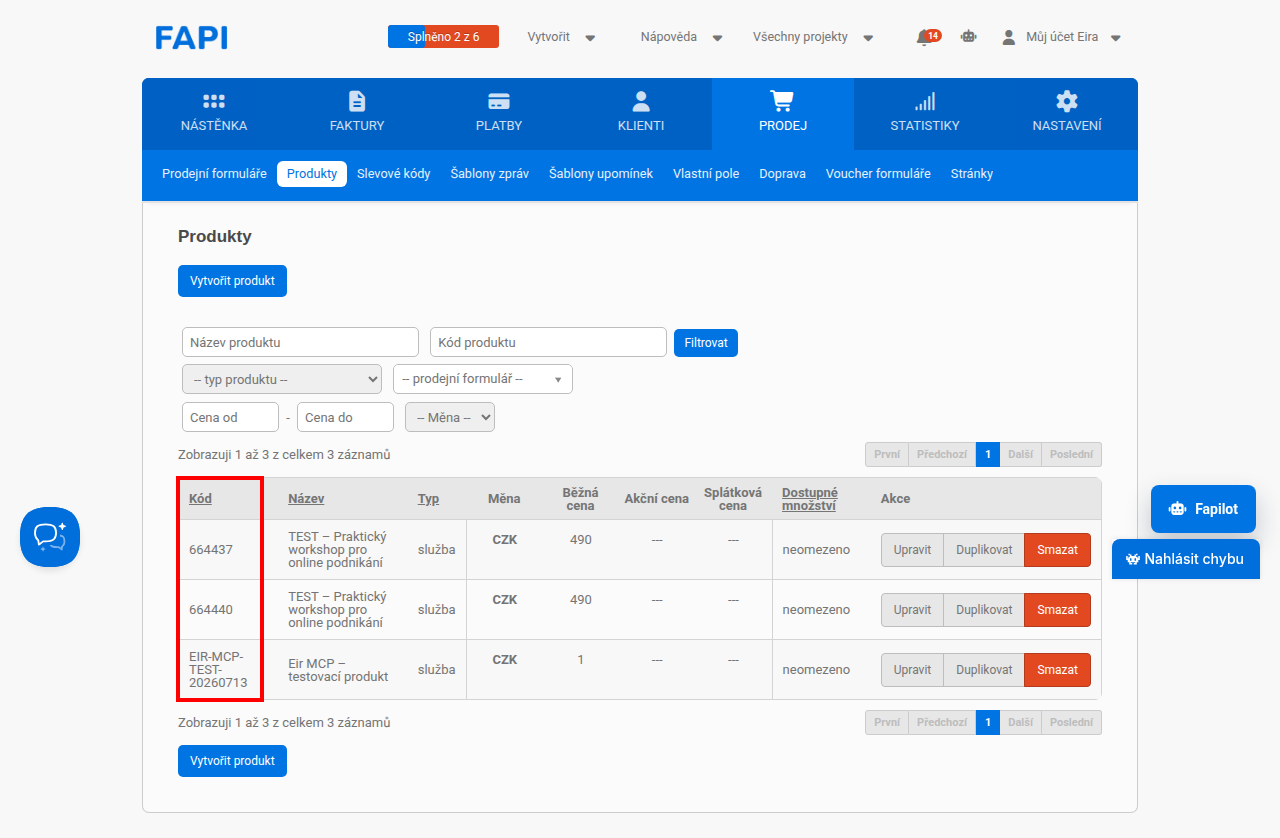The height and width of the screenshot is (838, 1280).
Task: Select the Produkty tab
Action: tap(312, 174)
